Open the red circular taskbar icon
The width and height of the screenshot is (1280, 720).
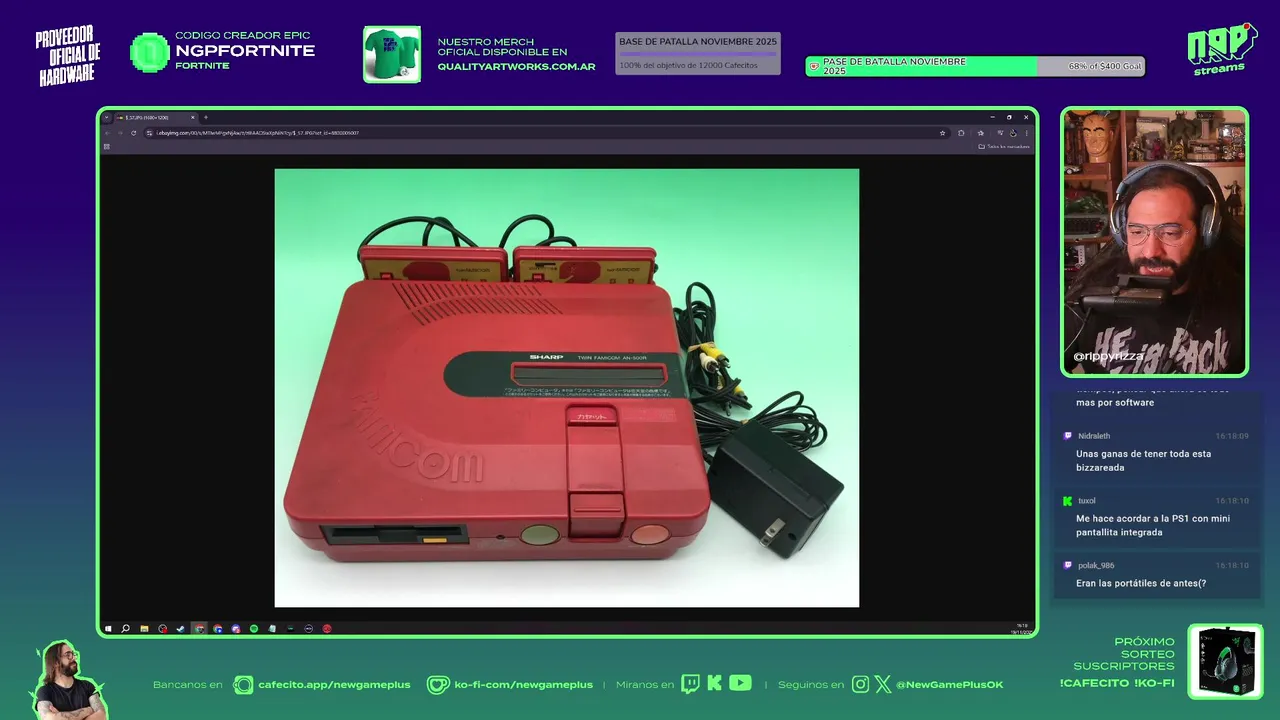point(327,629)
